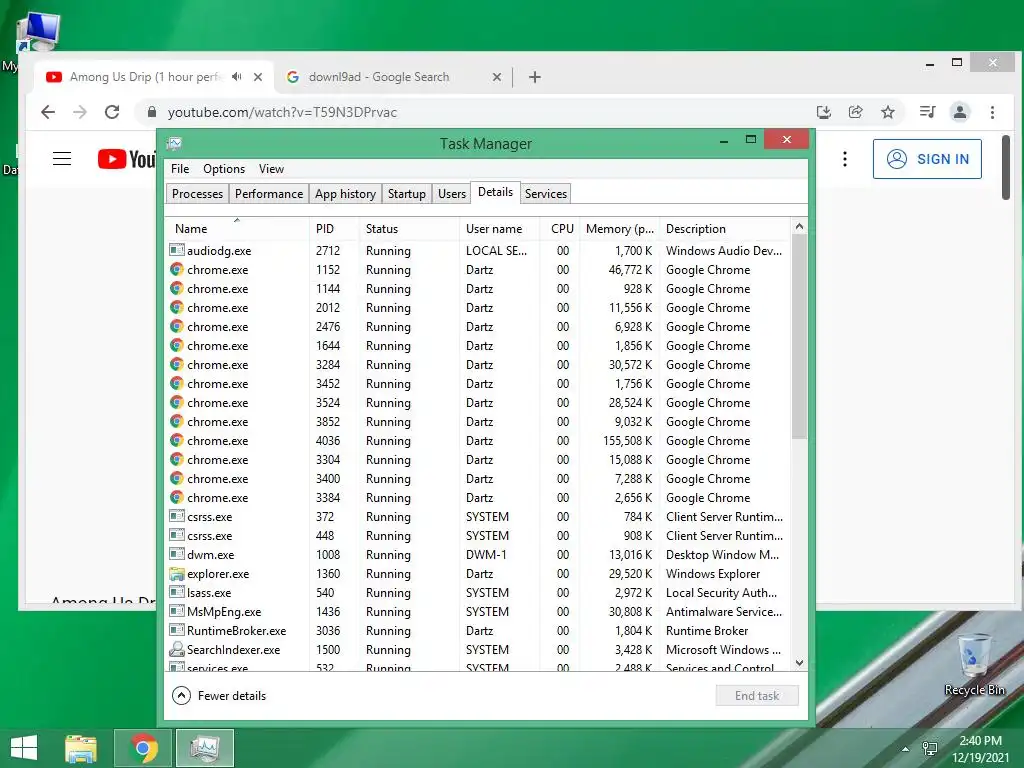Open the Chrome profile avatar

coord(959,112)
